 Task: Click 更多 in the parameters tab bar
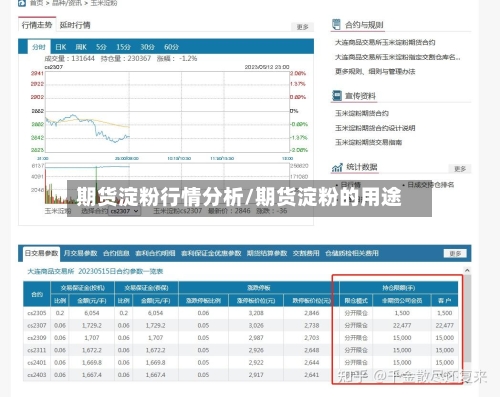(455, 254)
